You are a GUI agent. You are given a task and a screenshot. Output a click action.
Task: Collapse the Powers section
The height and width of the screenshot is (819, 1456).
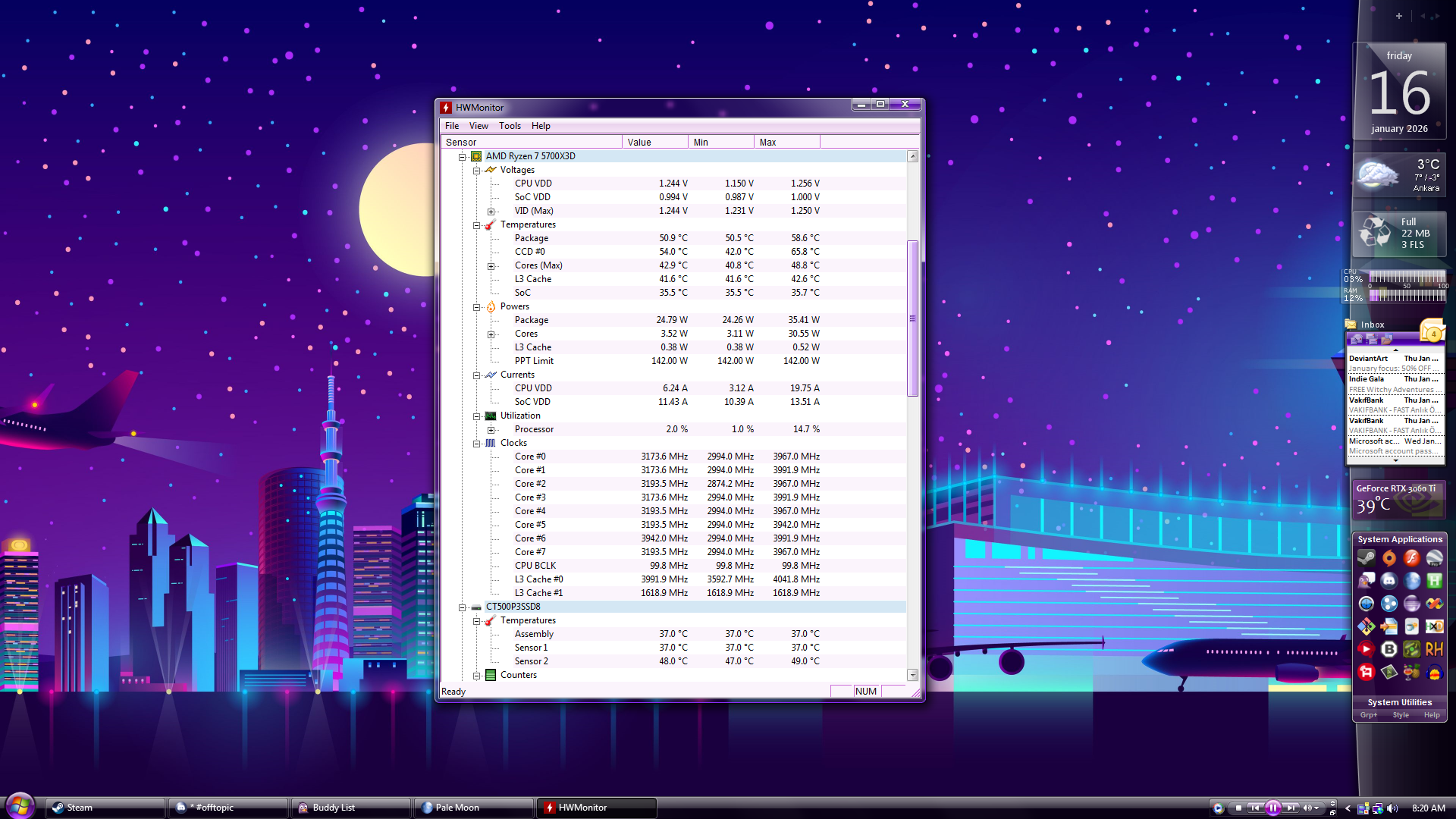476,307
